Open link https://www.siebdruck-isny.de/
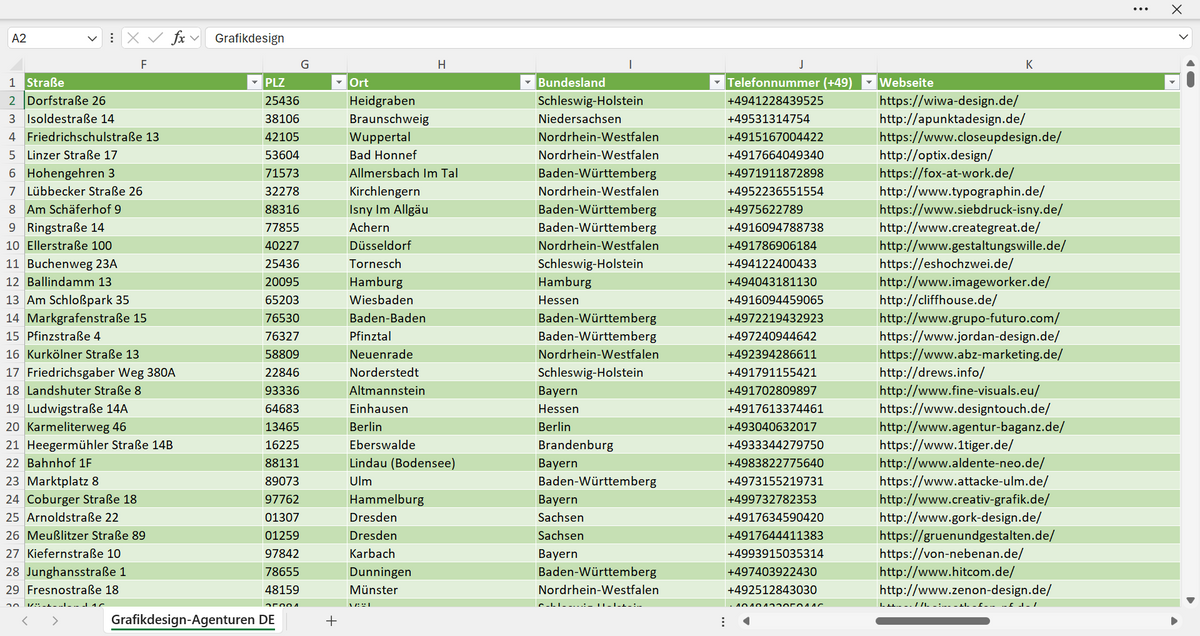The width and height of the screenshot is (1200, 636). 970,209
